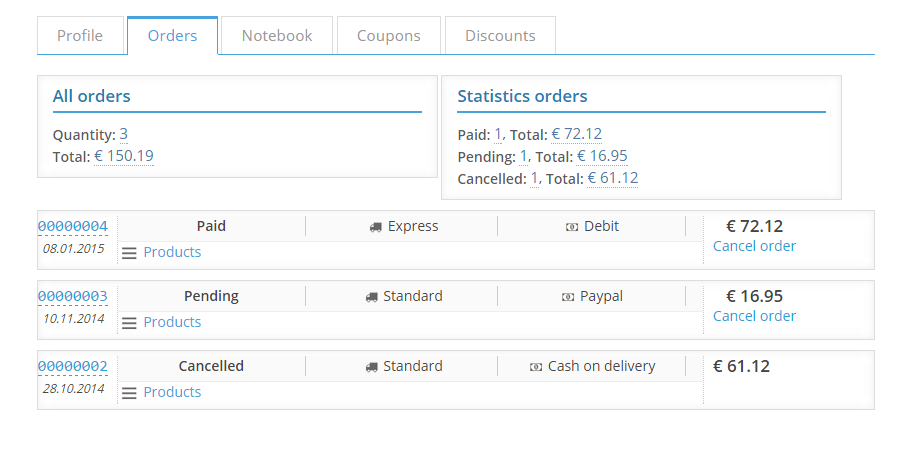904x453 pixels.
Task: Click list icon in order 00000004
Action: click(x=129, y=253)
